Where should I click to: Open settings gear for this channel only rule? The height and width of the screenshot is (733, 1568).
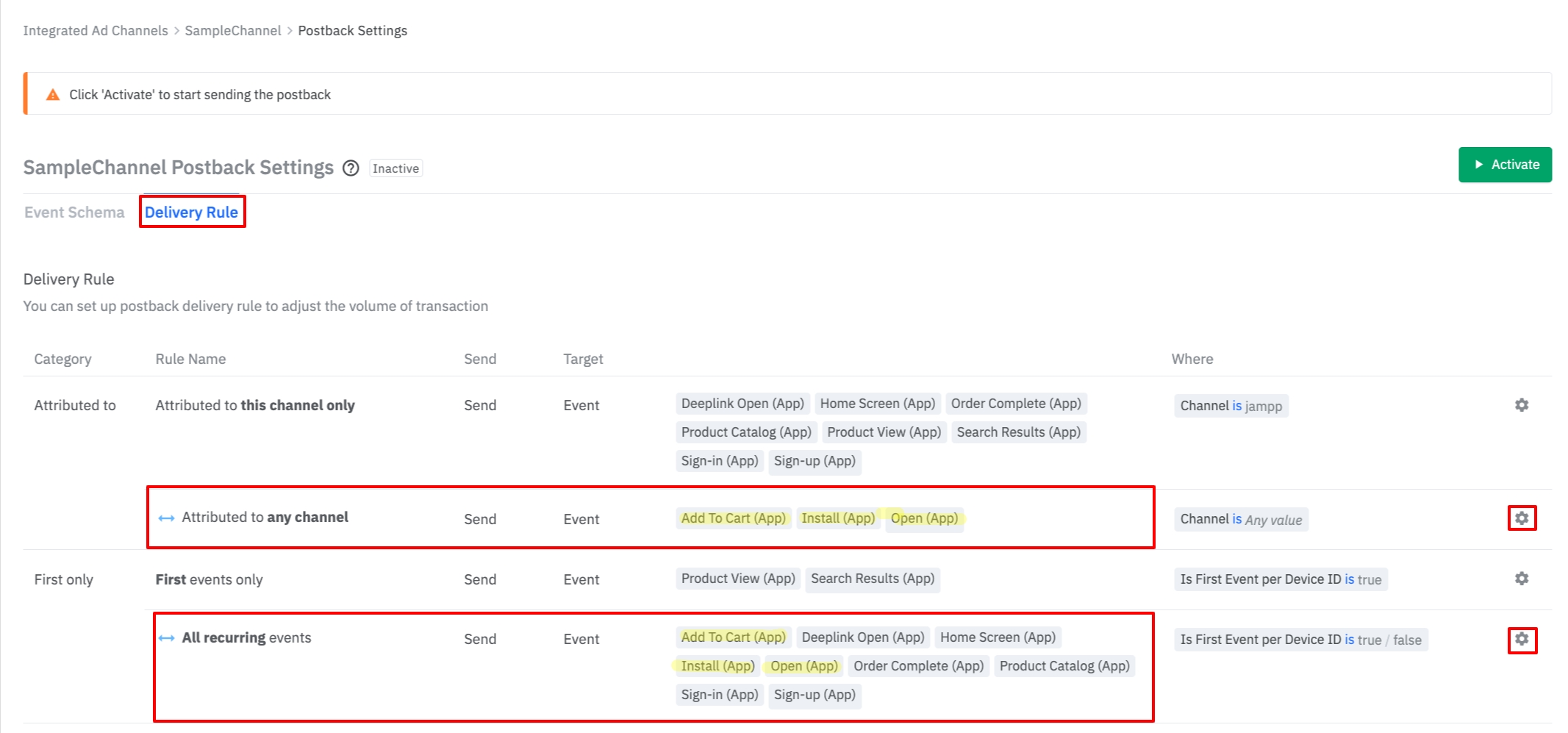[1521, 405]
